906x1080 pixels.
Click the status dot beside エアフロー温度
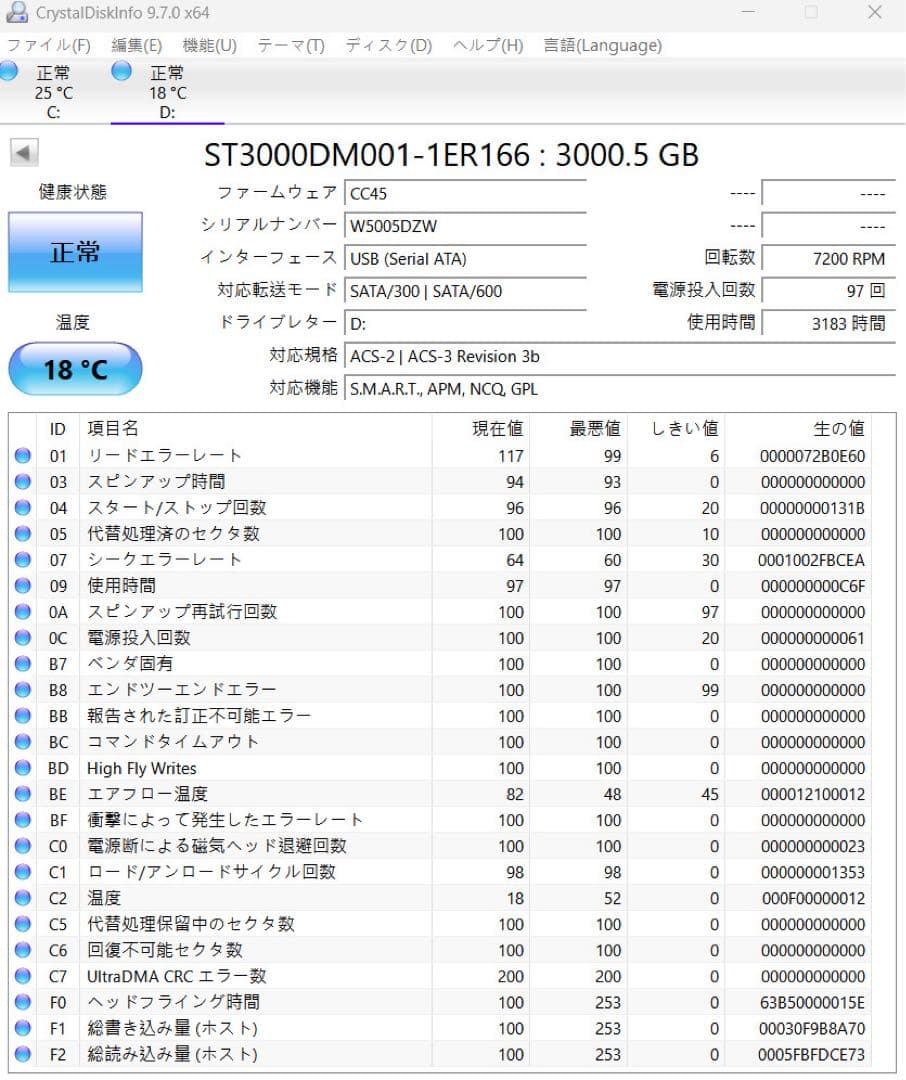(x=22, y=794)
